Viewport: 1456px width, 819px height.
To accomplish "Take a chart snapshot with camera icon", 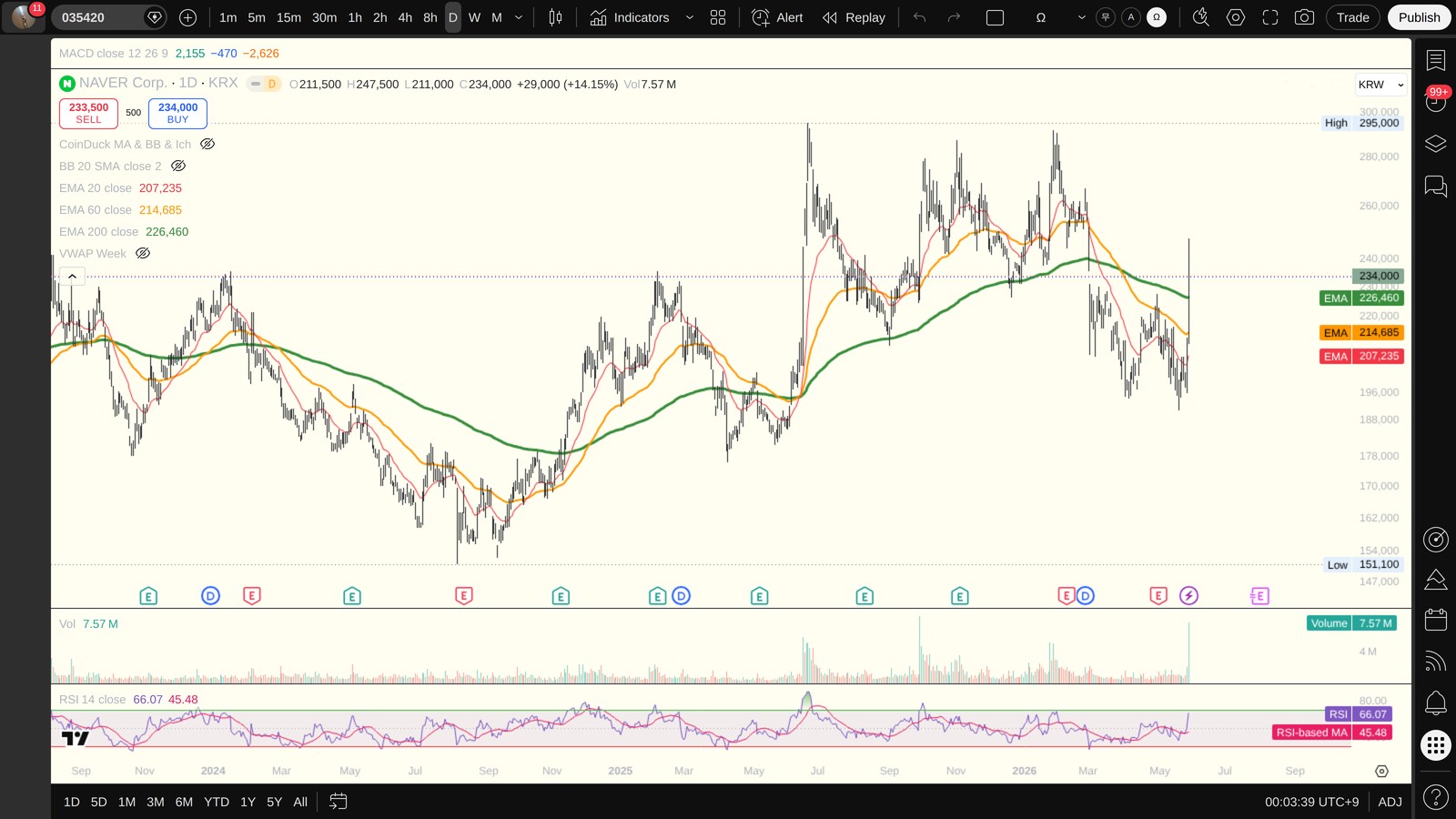I will [1304, 17].
